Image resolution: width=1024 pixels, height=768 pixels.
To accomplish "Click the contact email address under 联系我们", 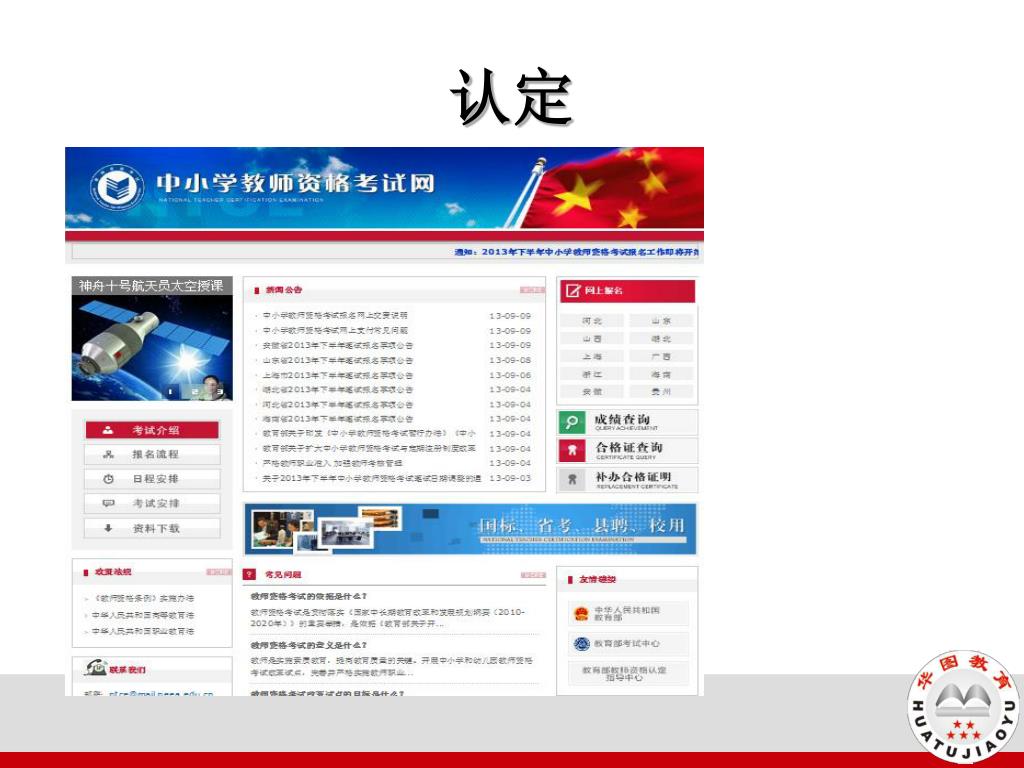I will point(161,693).
